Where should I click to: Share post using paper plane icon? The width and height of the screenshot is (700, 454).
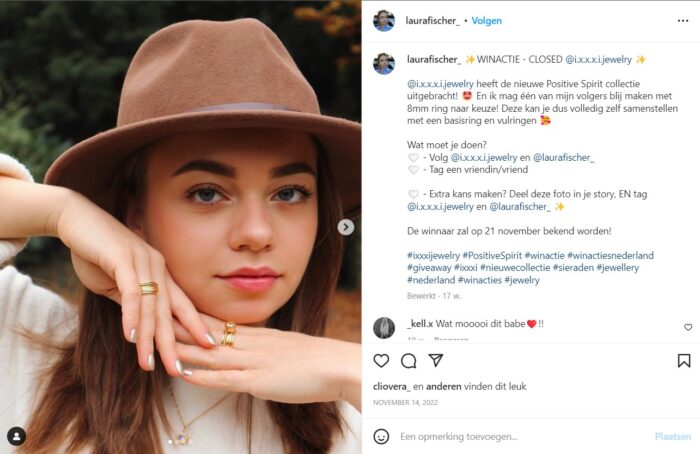click(436, 360)
